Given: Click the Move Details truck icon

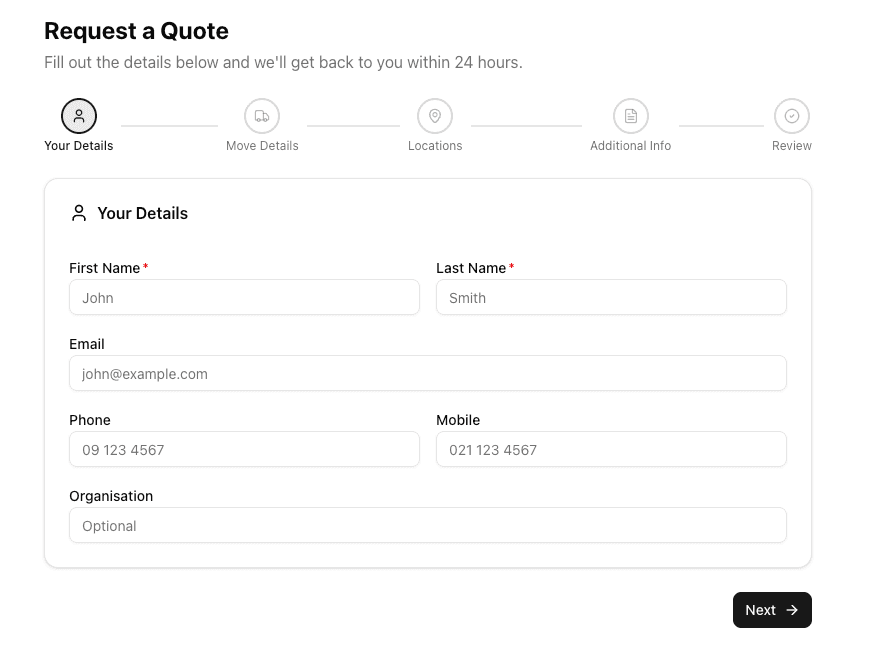Looking at the screenshot, I should click(x=262, y=115).
